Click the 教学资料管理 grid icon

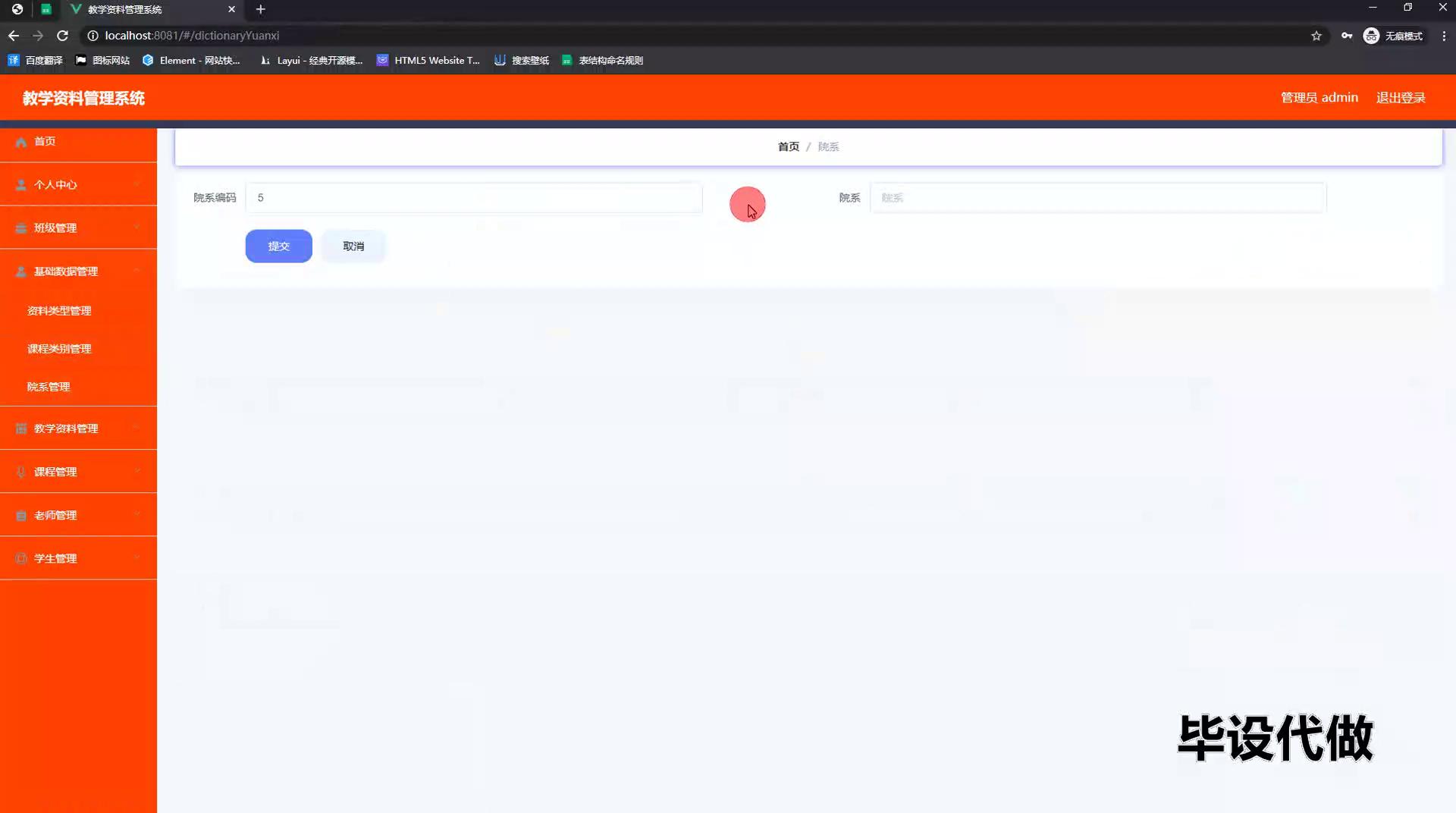coord(20,428)
